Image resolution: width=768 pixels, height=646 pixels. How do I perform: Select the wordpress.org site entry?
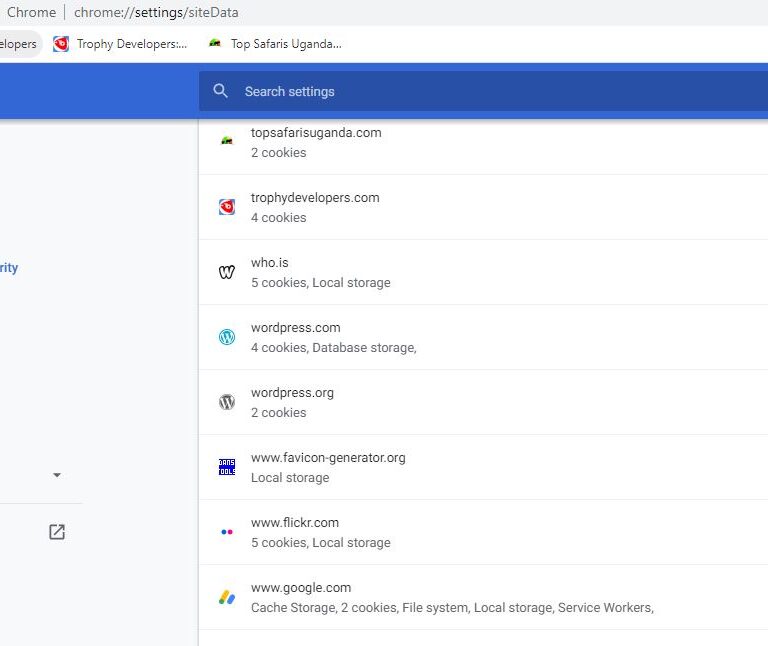point(483,402)
